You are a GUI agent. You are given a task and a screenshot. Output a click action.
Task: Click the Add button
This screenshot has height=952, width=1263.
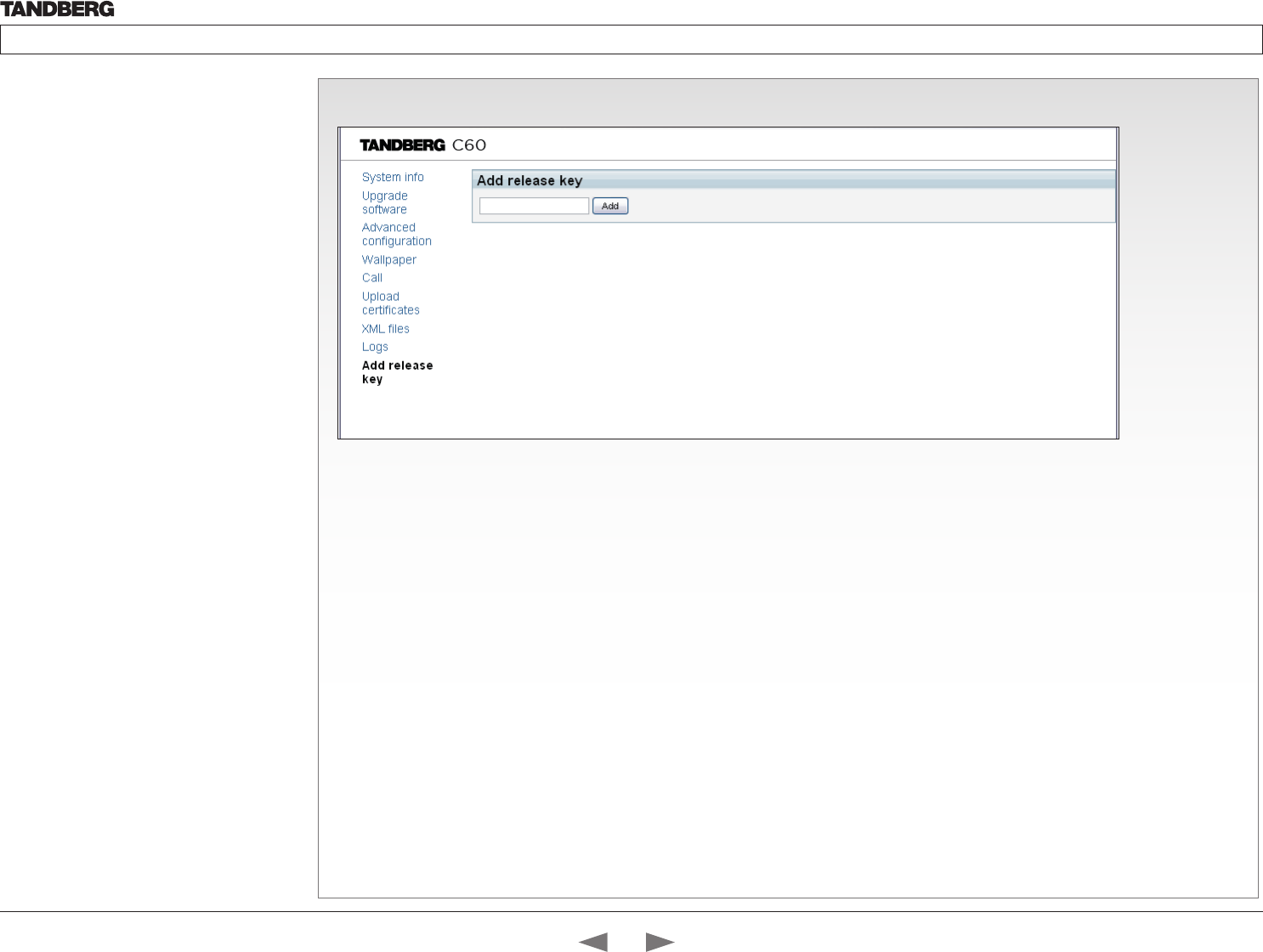coord(610,206)
